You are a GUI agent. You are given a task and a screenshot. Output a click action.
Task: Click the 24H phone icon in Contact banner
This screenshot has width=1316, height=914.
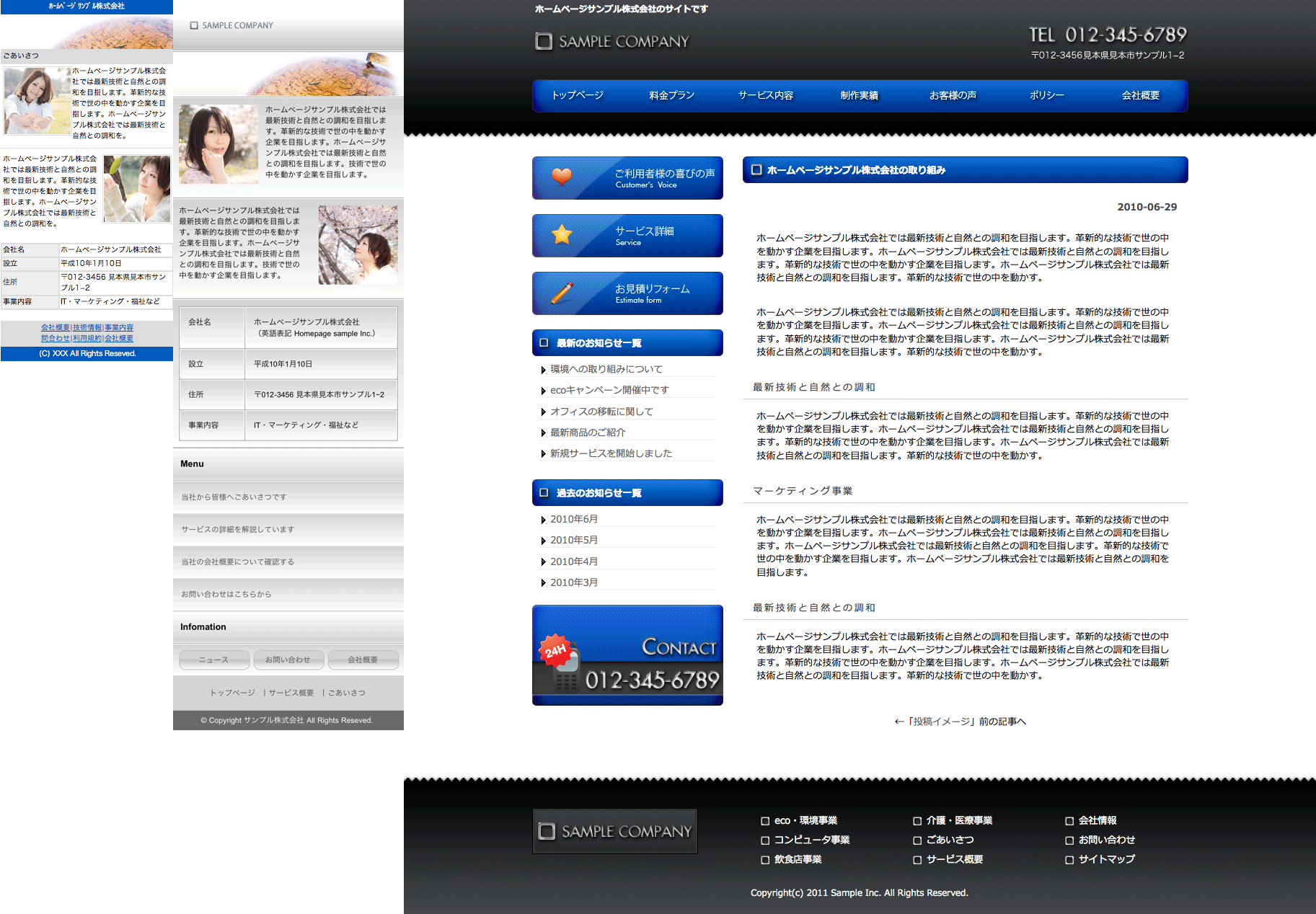(x=560, y=662)
